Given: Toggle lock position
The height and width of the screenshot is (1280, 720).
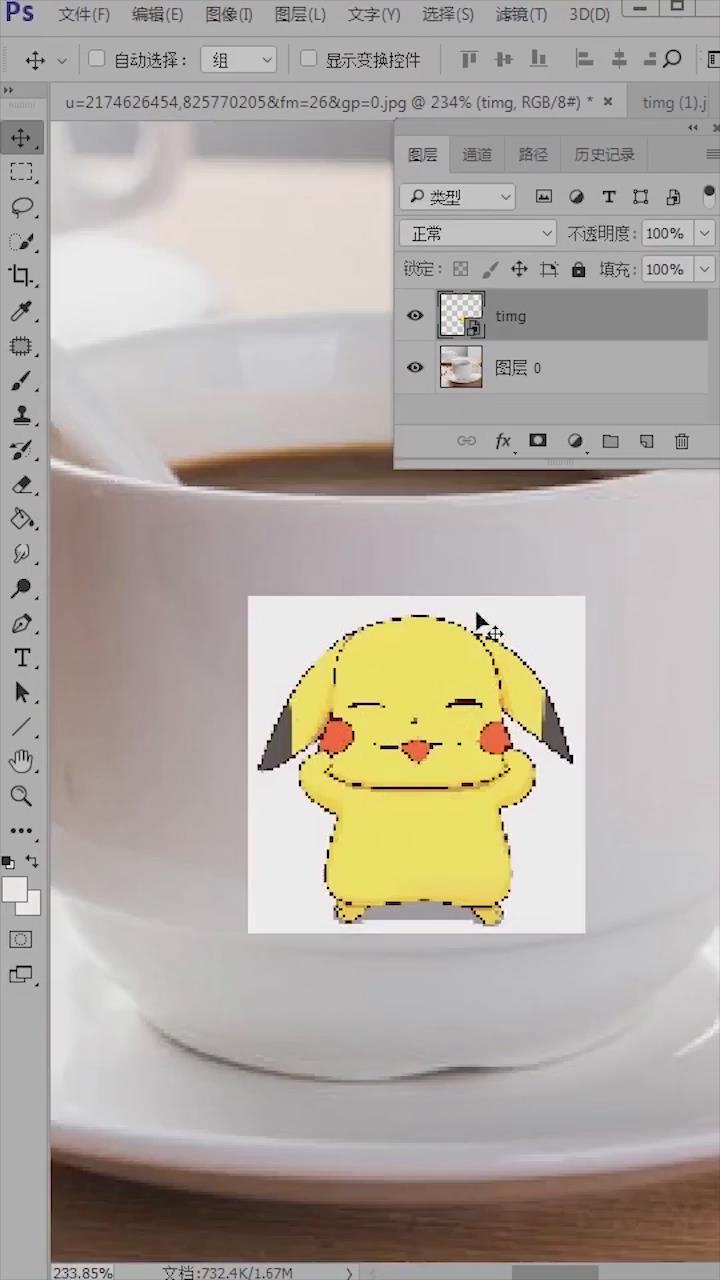Looking at the screenshot, I should (x=519, y=269).
